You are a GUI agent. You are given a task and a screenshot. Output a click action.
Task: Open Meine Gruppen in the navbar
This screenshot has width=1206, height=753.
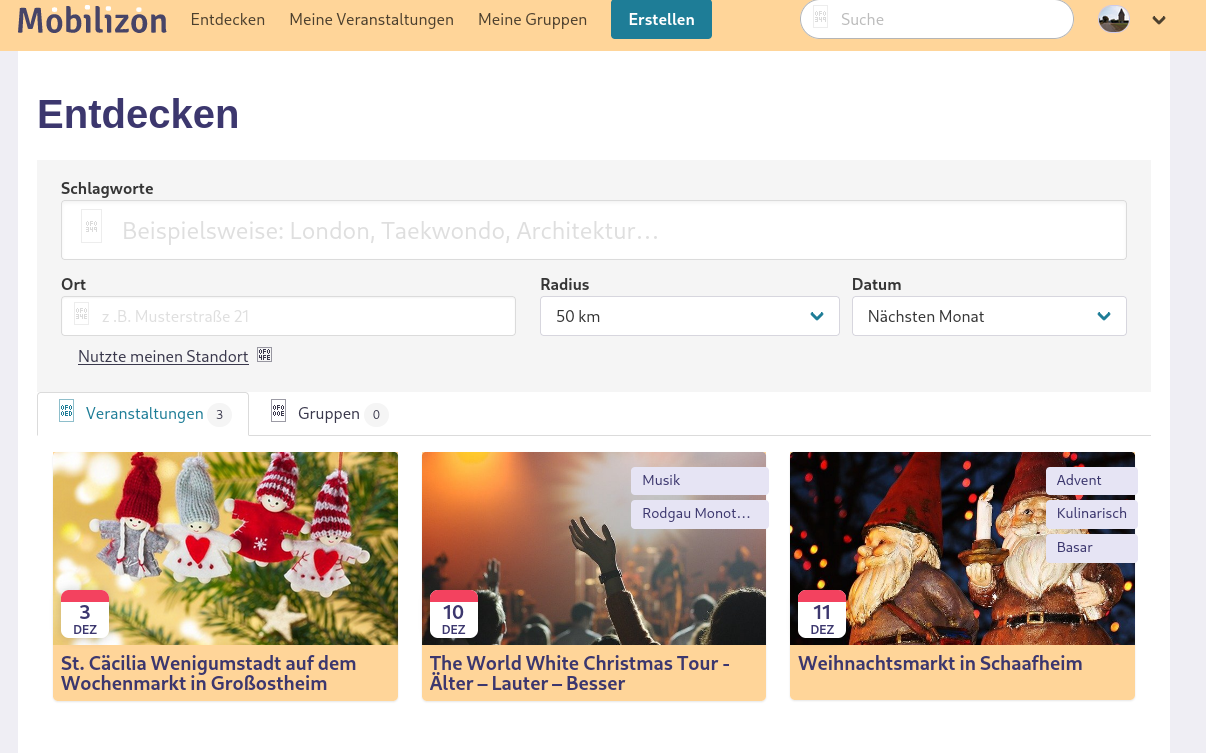point(532,19)
